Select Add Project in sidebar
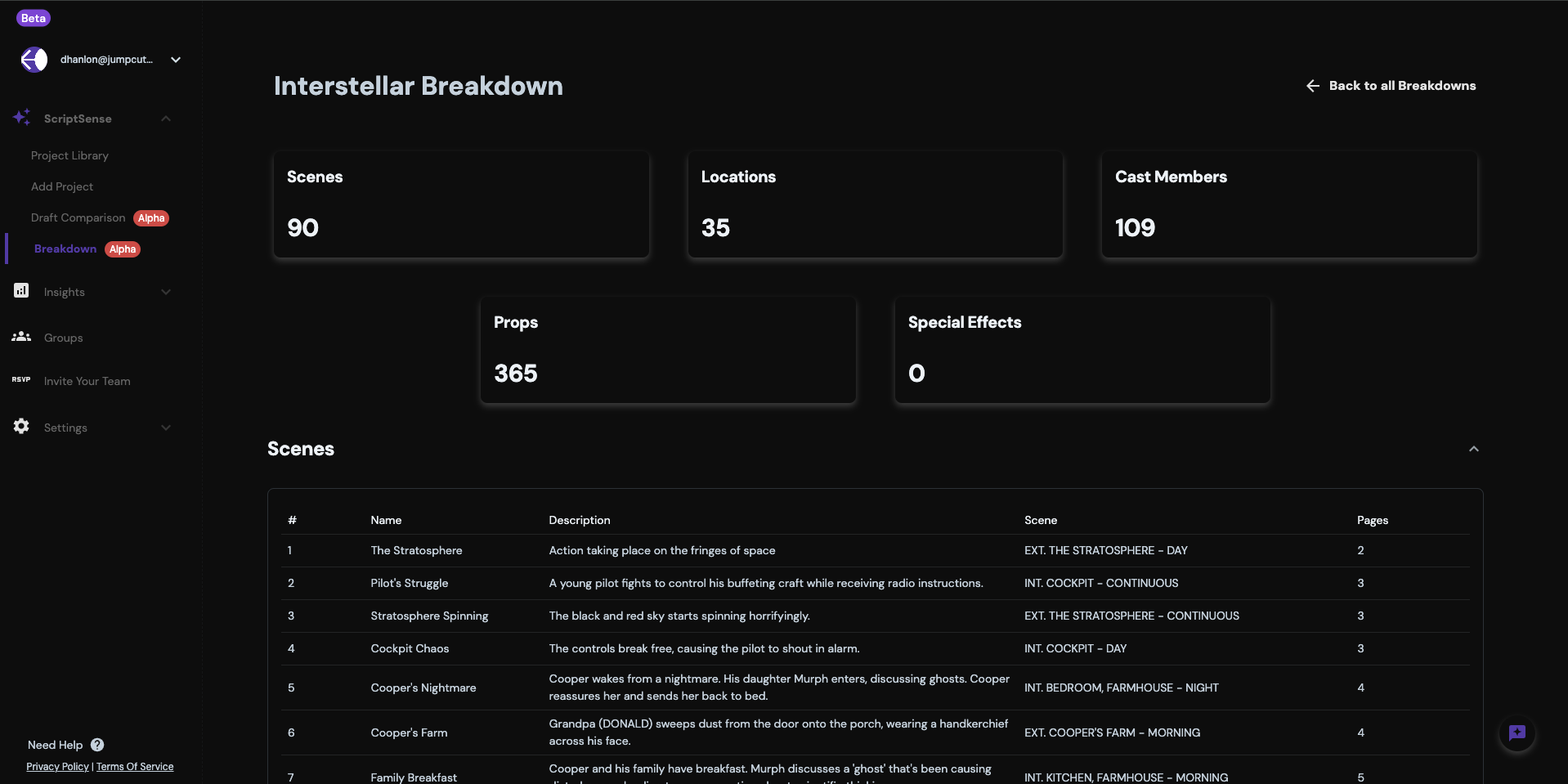 tap(62, 186)
